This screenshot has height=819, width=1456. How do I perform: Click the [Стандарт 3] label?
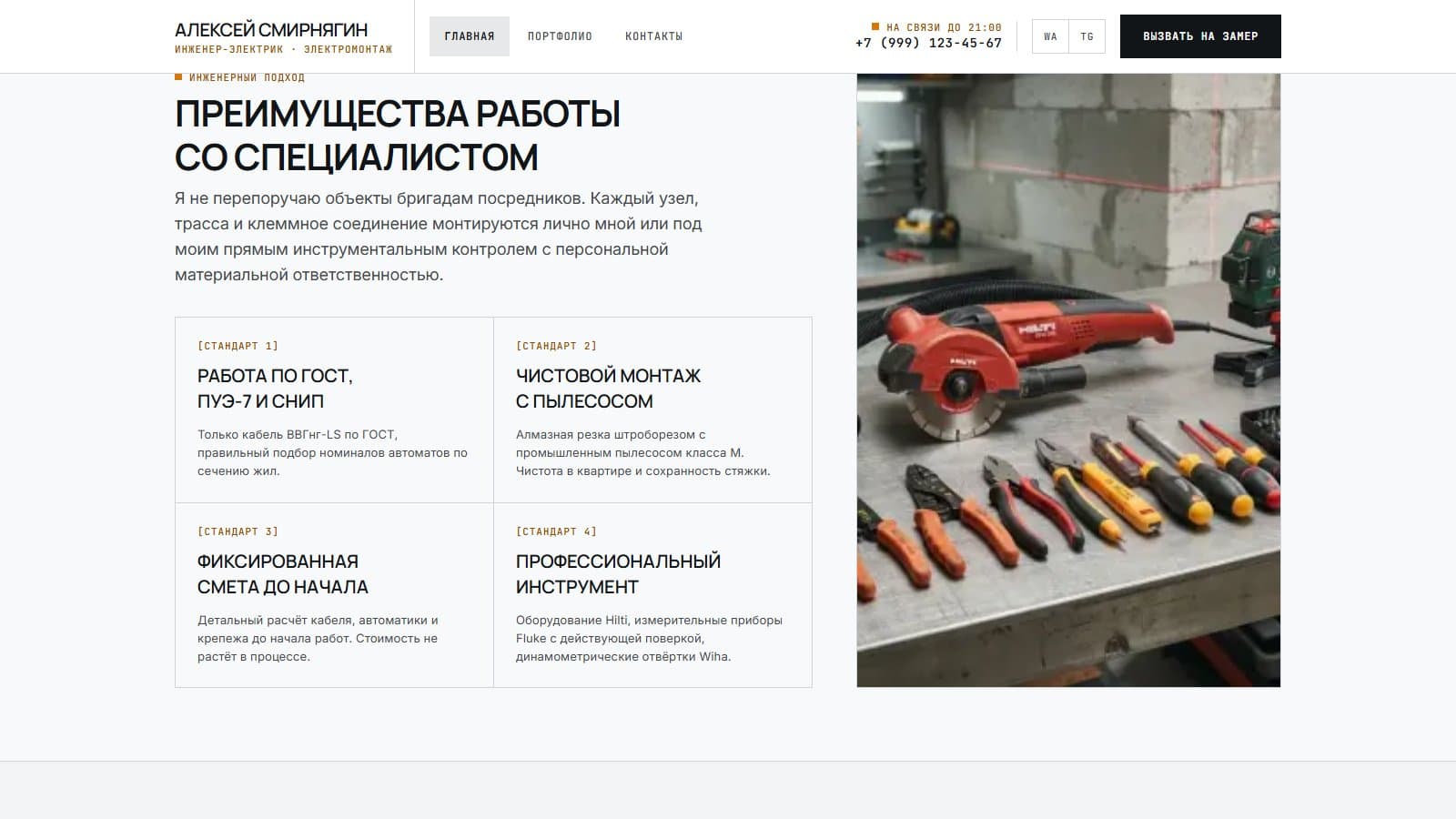tap(238, 531)
